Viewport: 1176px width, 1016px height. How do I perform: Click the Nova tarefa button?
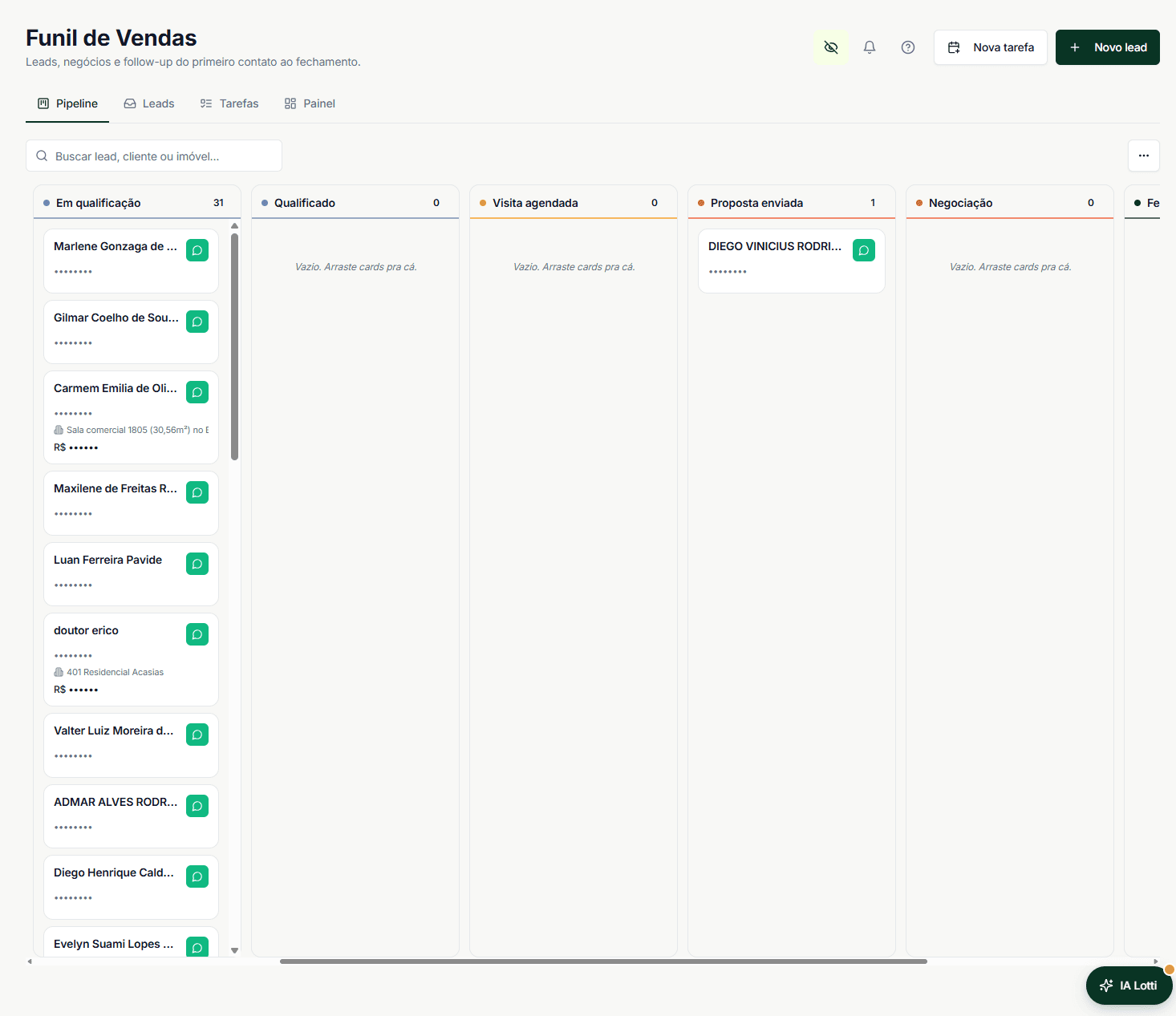point(991,47)
